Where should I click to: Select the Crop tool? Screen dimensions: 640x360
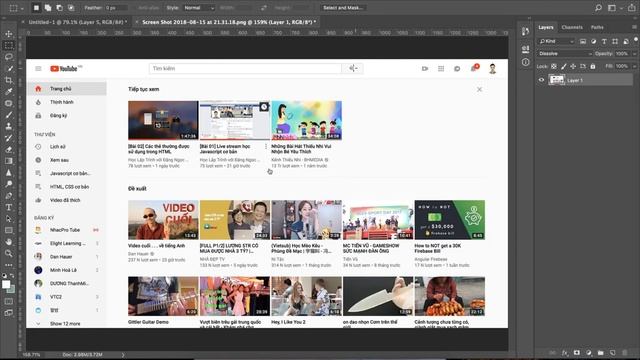tap(9, 80)
